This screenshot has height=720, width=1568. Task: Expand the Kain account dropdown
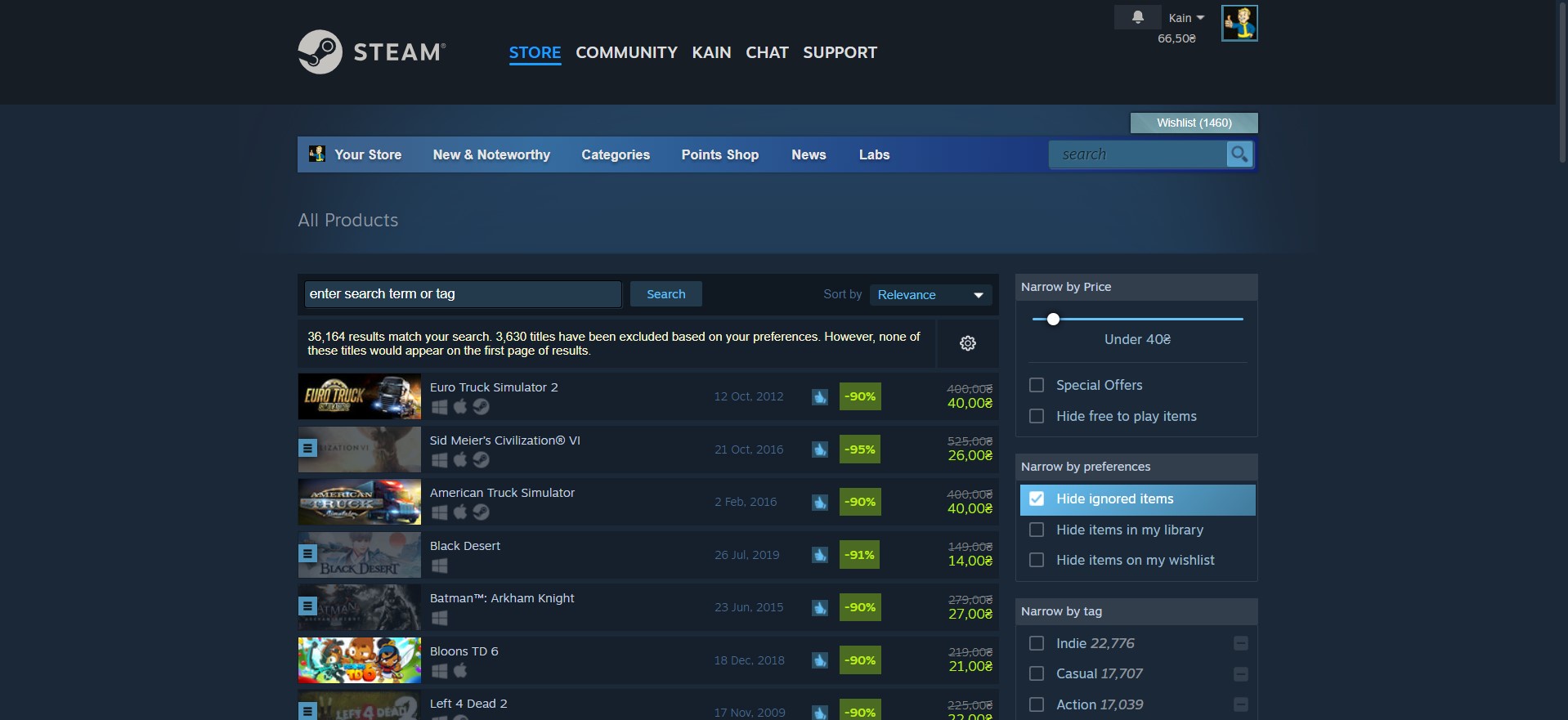(1186, 18)
